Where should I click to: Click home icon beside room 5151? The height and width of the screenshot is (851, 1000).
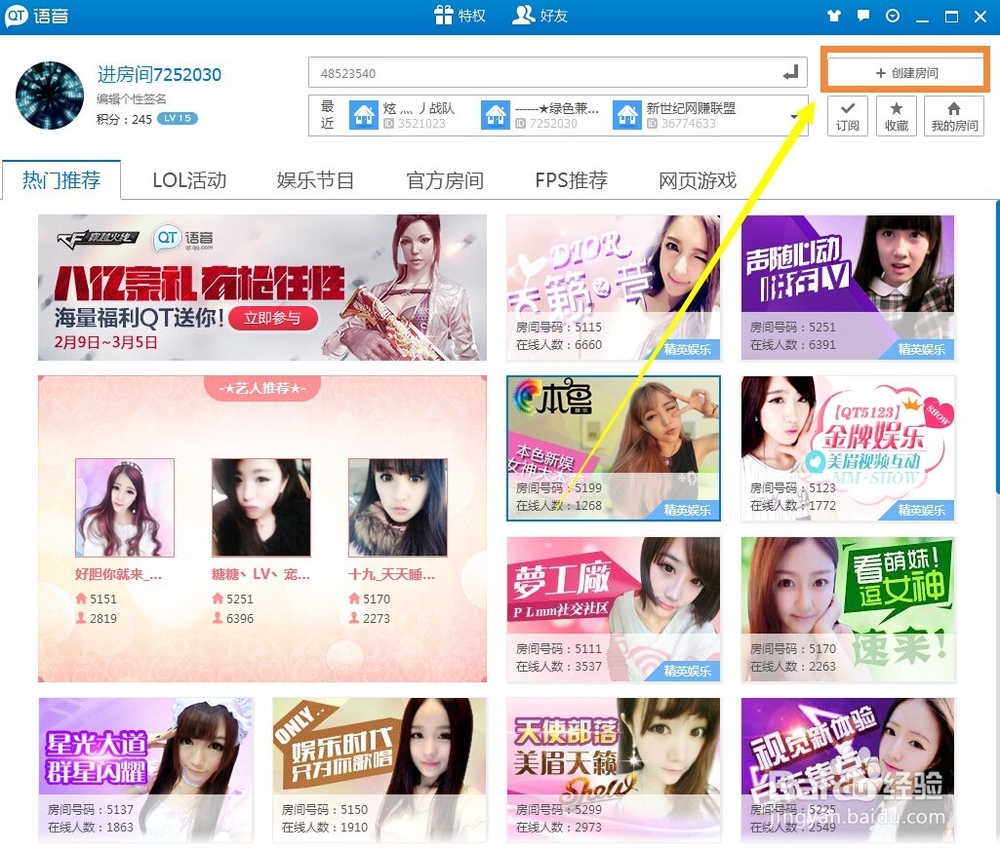[81, 598]
